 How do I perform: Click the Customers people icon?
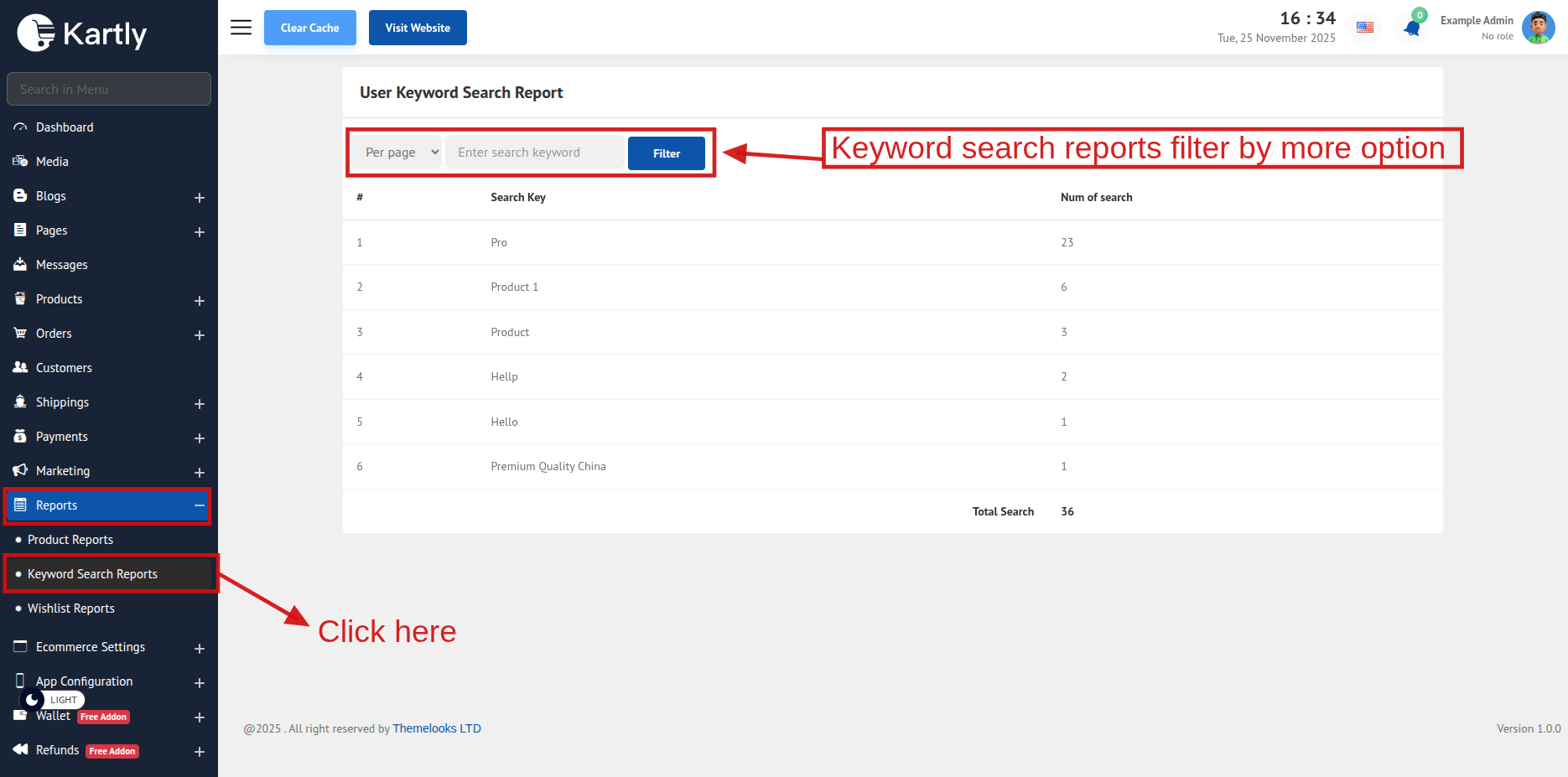pos(20,368)
